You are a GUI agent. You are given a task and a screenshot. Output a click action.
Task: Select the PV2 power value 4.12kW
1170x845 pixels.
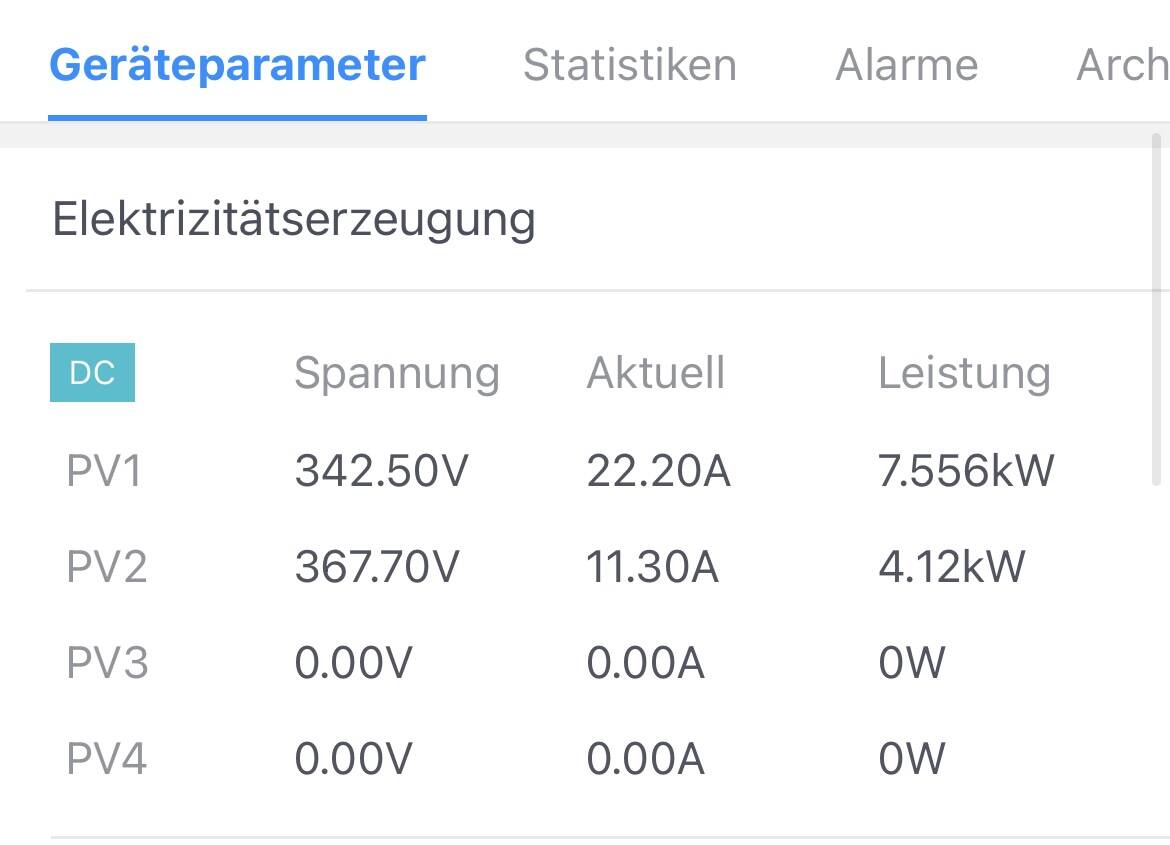[952, 567]
